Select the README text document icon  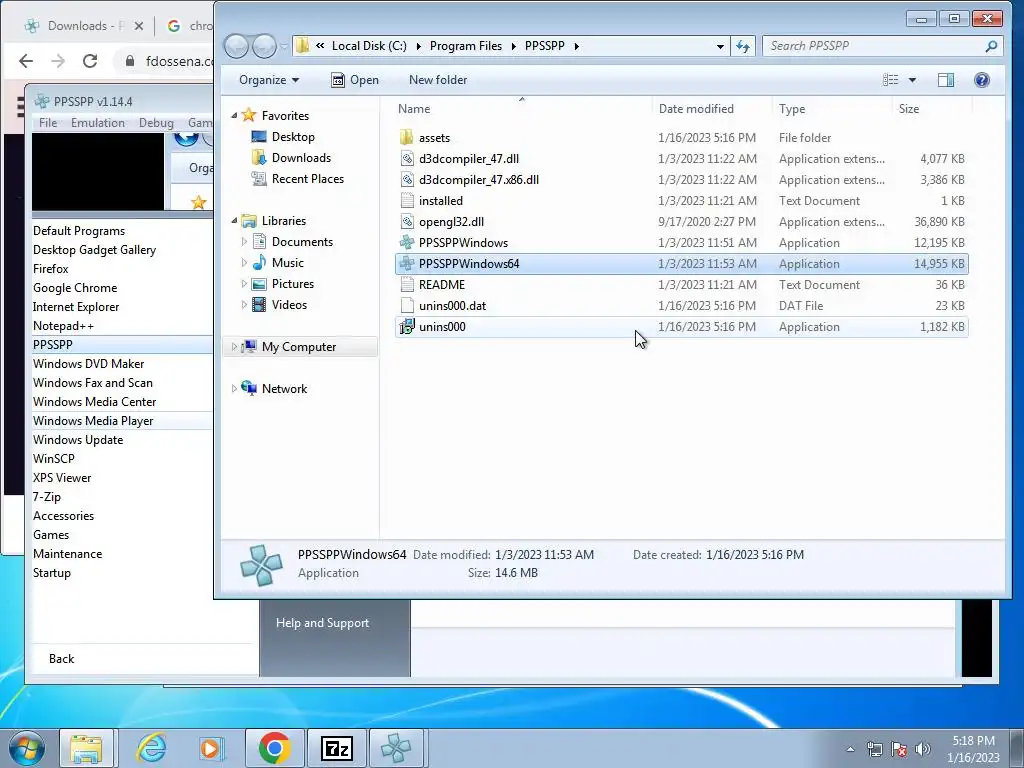(407, 284)
